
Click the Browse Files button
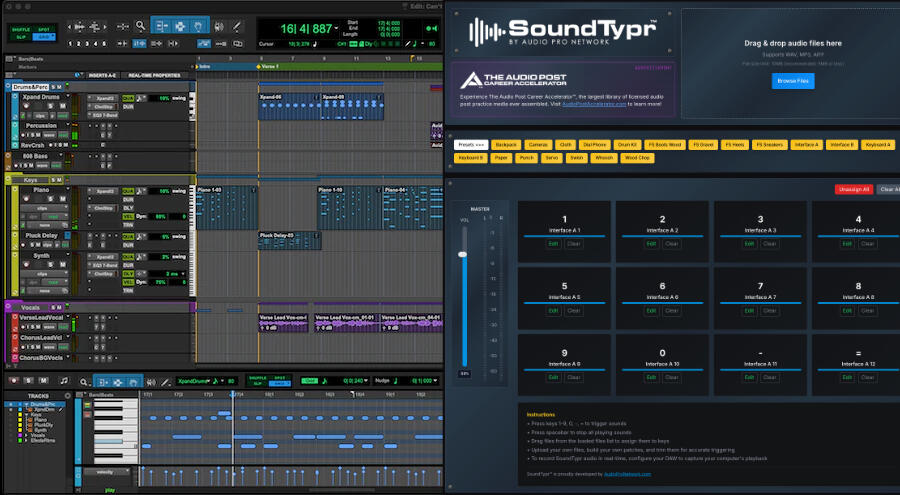click(793, 81)
